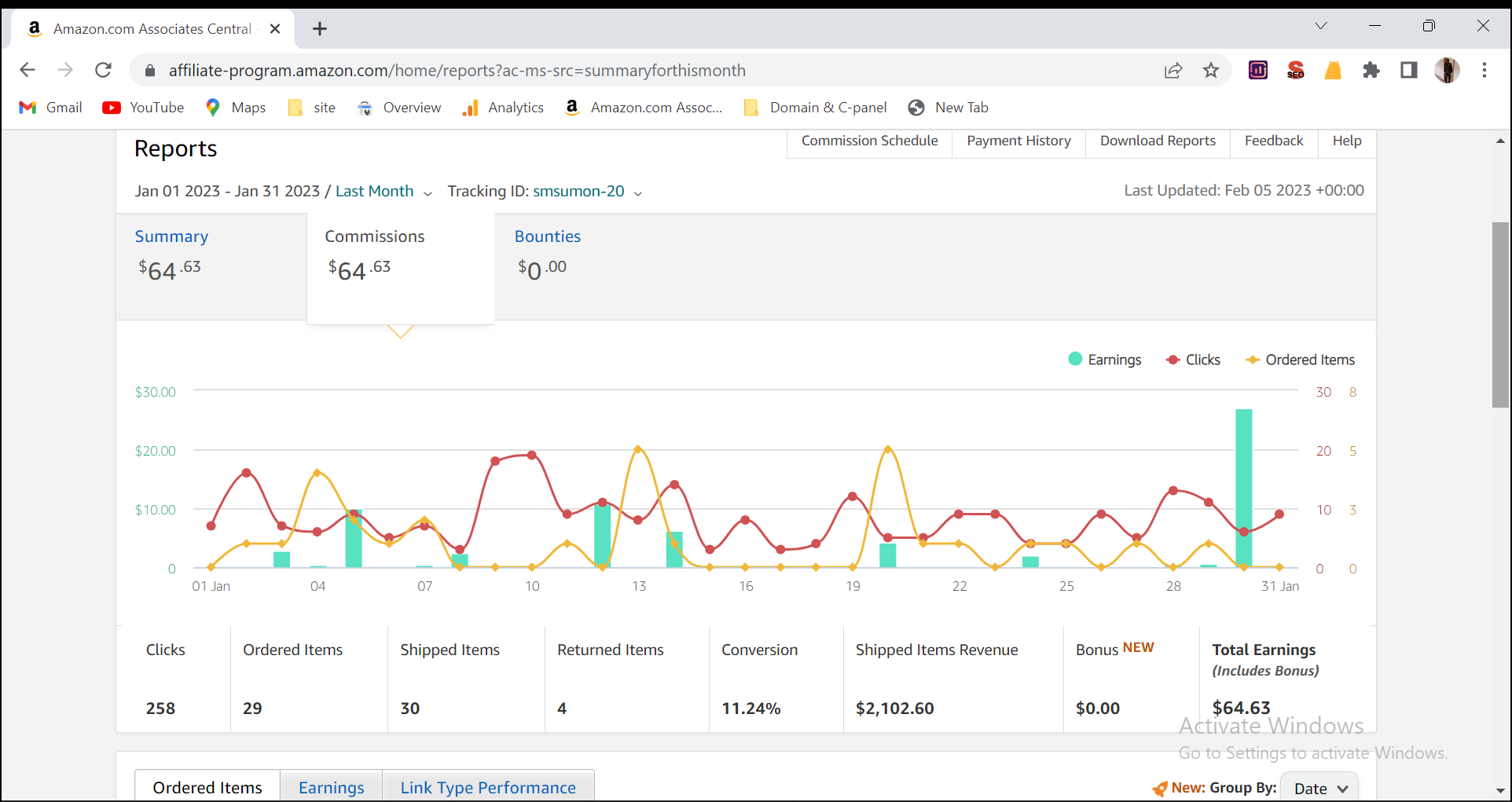Viewport: 1512px width, 802px height.
Task: Open the purple extension icon in toolbar
Action: click(1258, 71)
